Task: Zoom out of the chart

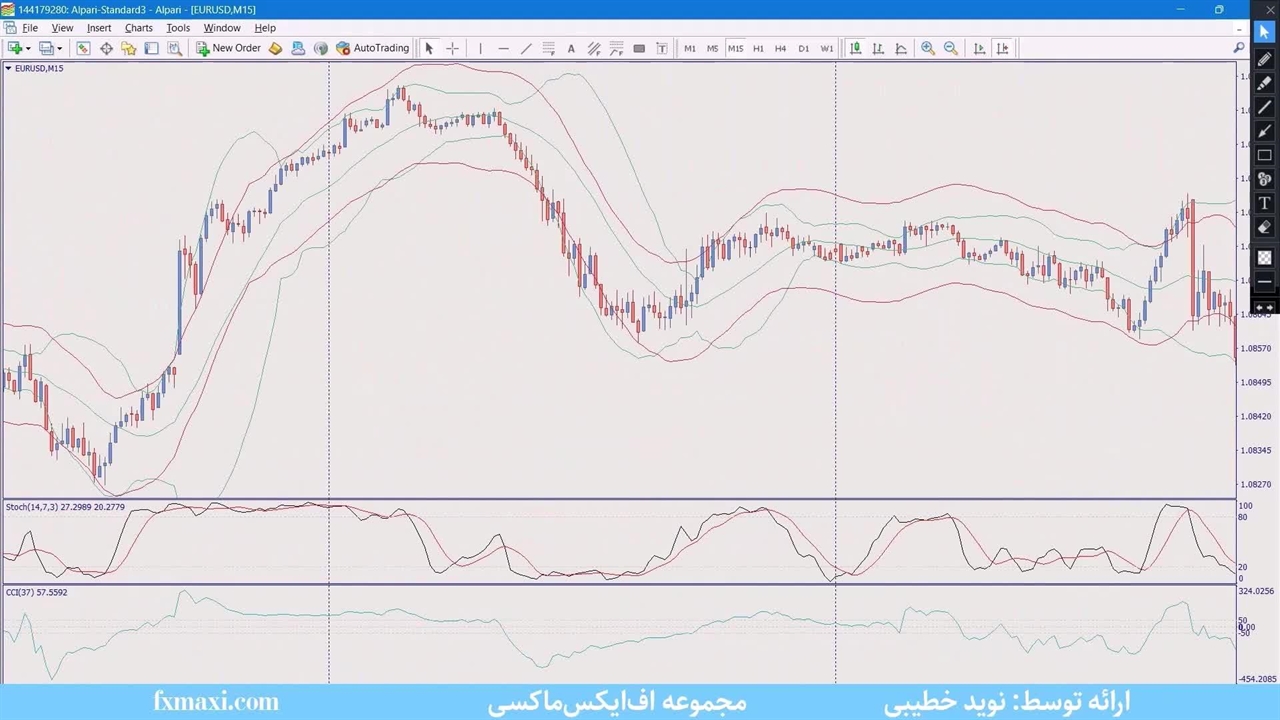Action: click(951, 48)
